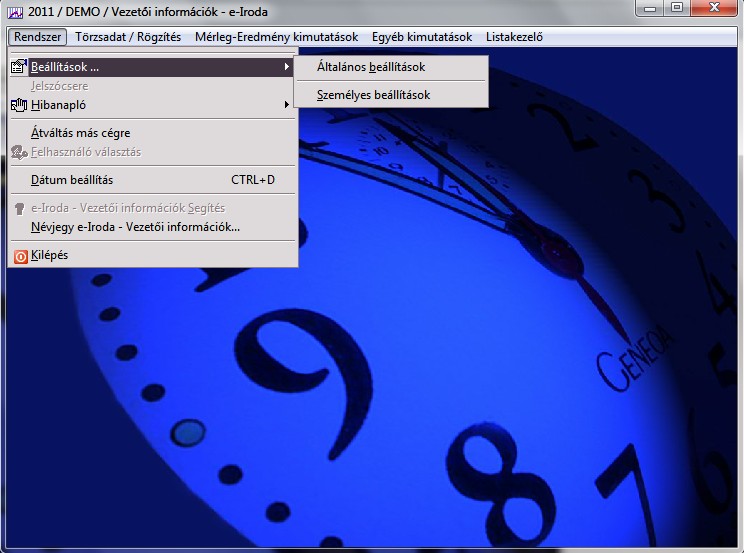Open Névjegy e-Iroda about entry
This screenshot has height=553, width=744.
click(135, 227)
